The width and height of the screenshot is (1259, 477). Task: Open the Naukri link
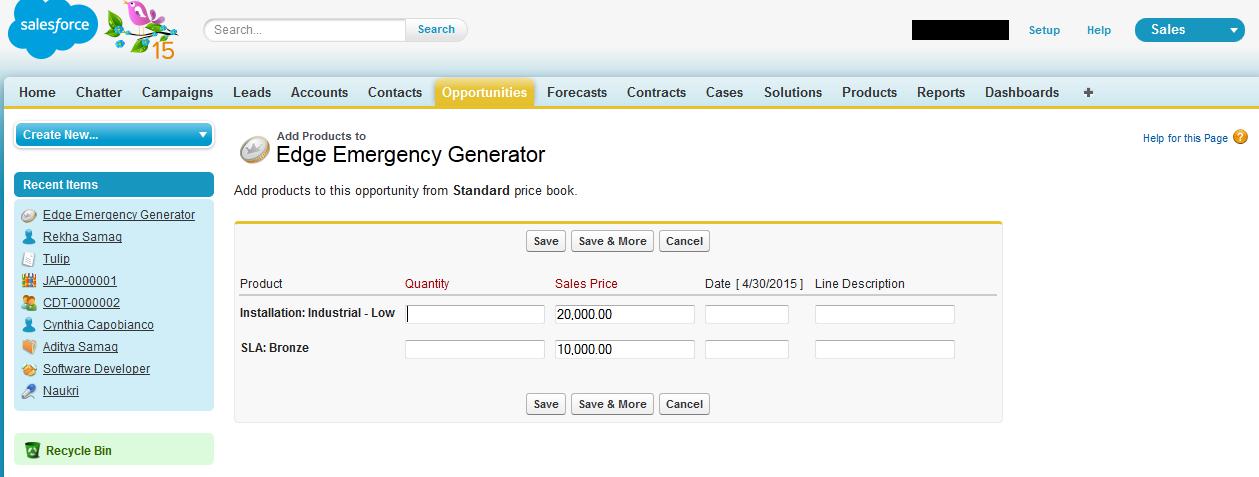61,391
